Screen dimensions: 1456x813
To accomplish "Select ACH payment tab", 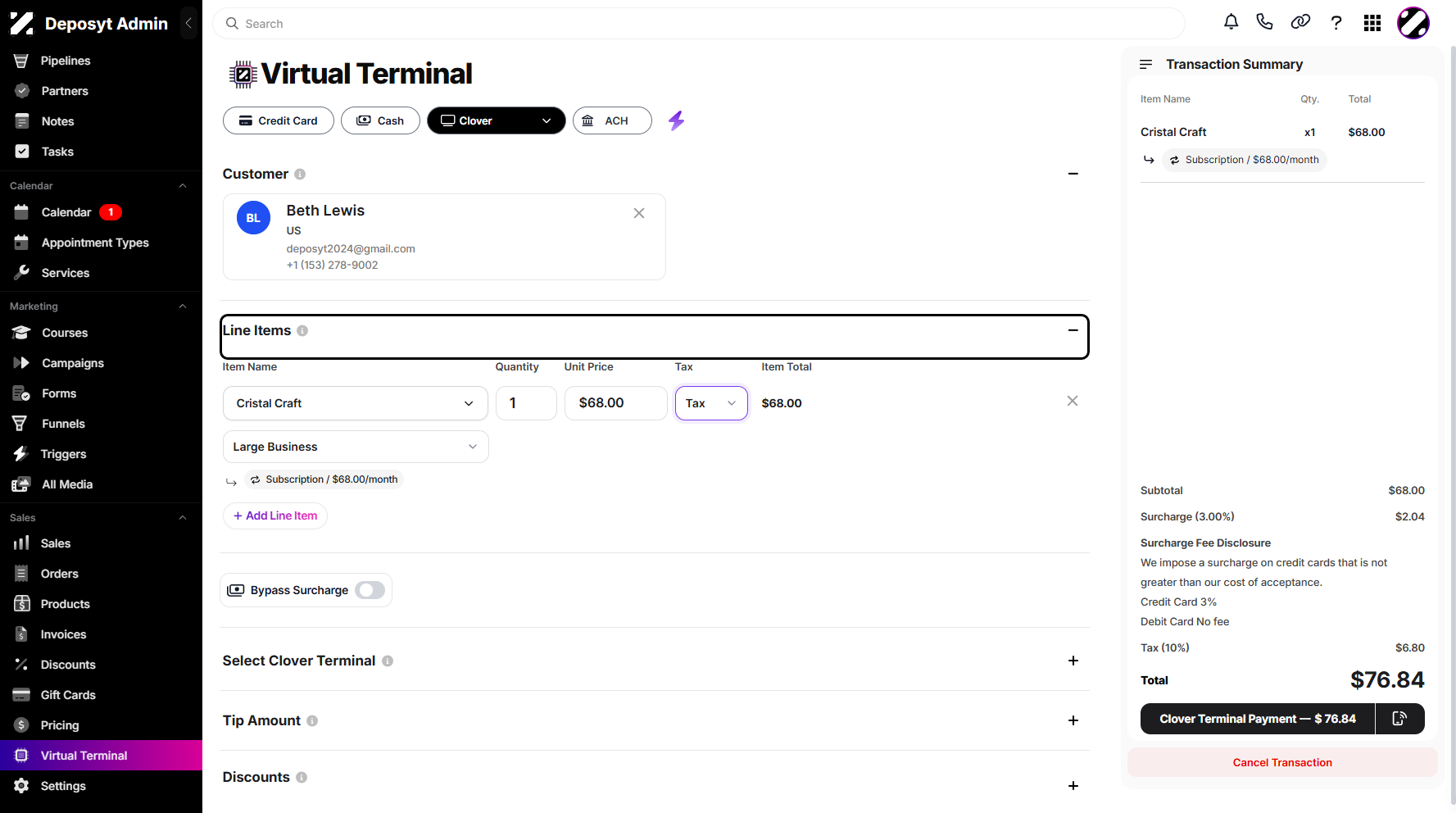I will pyautogui.click(x=612, y=120).
